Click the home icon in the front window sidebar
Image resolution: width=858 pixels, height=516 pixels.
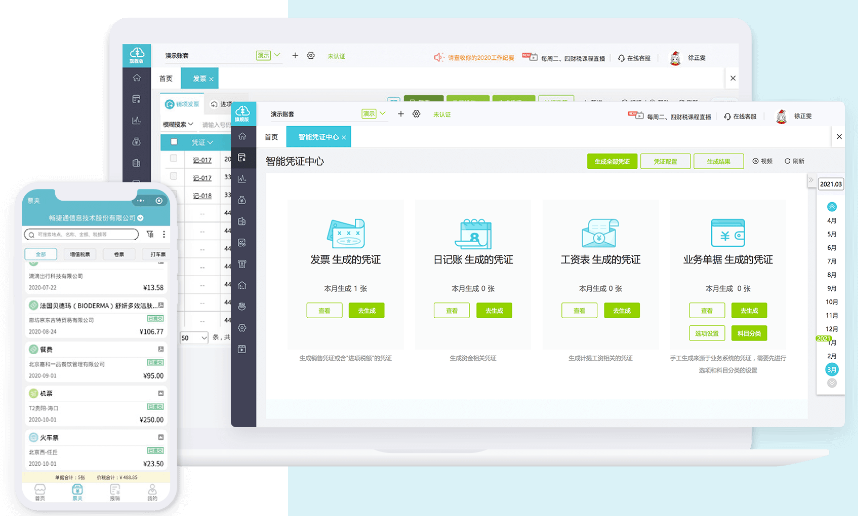[242, 137]
